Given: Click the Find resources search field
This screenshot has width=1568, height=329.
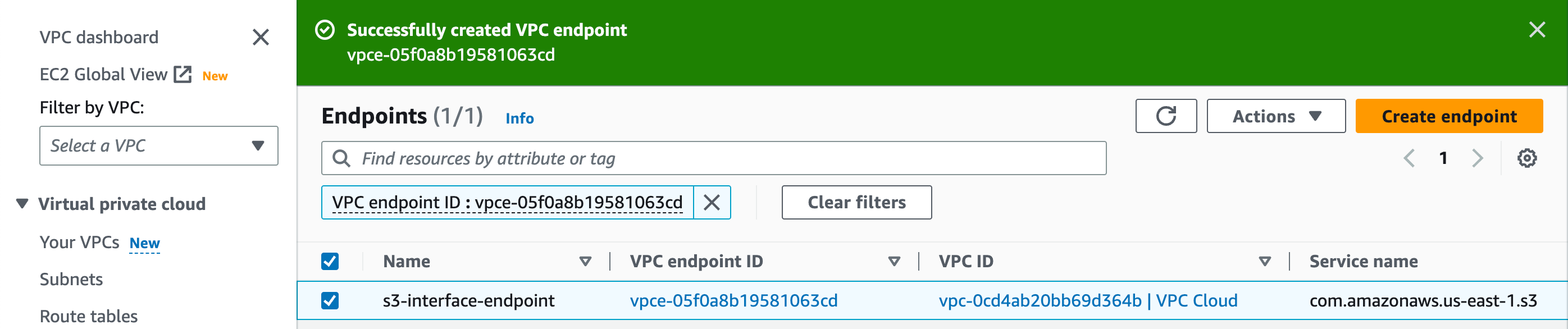Looking at the screenshot, I should coord(713,159).
